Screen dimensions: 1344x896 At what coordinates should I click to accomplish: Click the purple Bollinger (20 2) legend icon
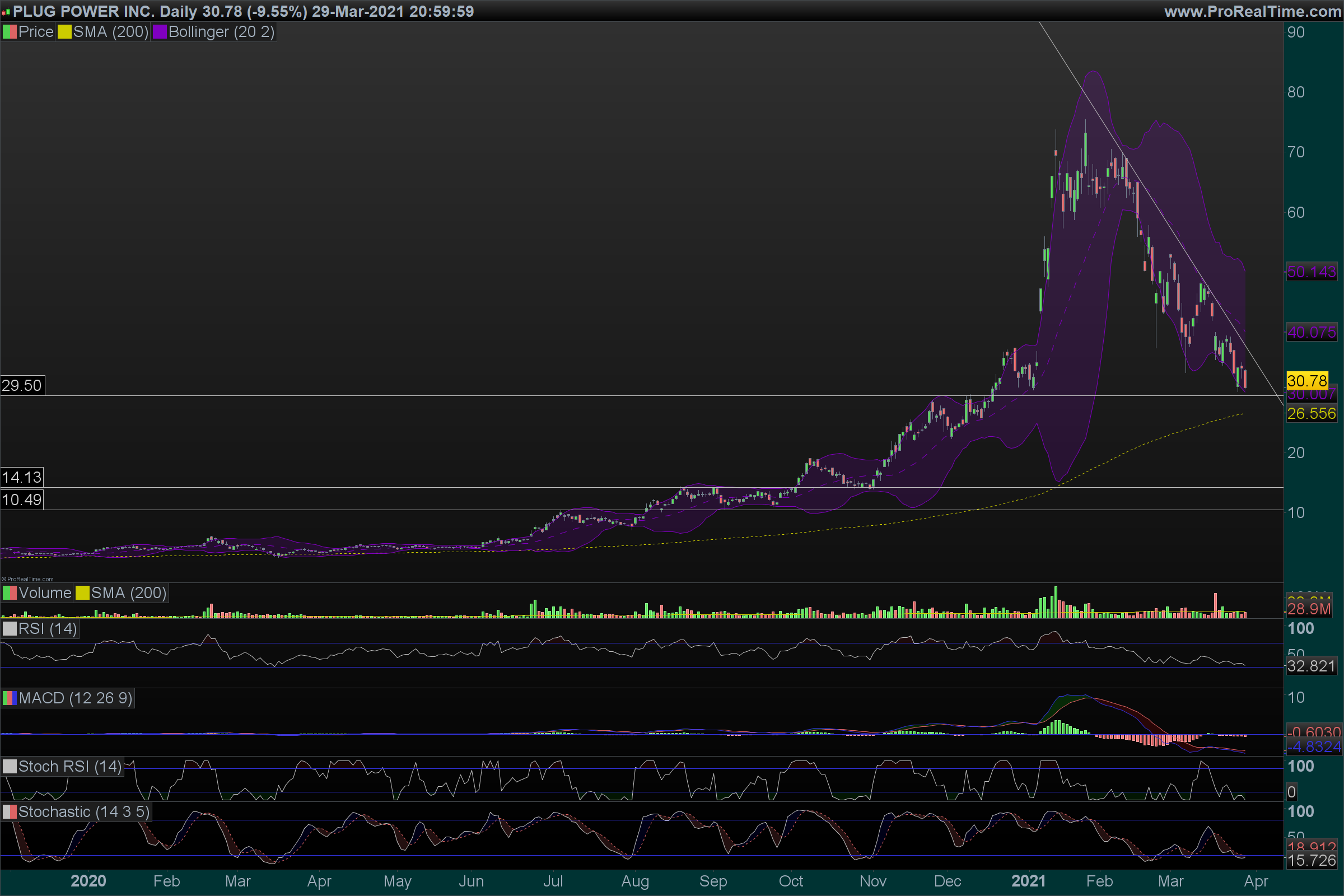pyautogui.click(x=160, y=32)
